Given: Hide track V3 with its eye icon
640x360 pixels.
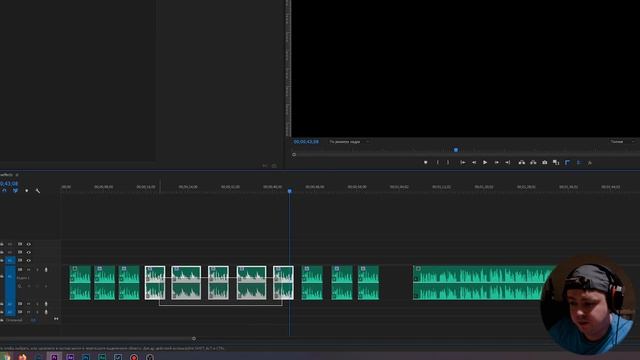Looking at the screenshot, I should tap(29, 244).
